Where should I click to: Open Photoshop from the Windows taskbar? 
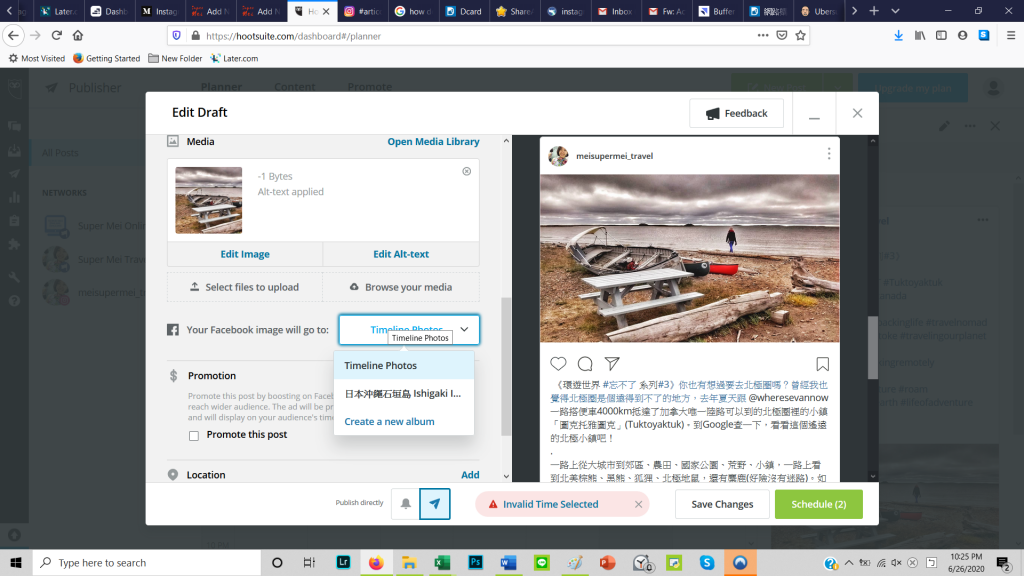pos(476,562)
